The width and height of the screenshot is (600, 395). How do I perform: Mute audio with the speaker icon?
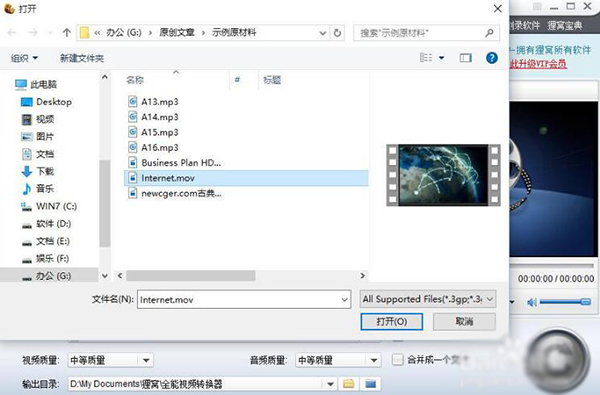tap(532, 302)
